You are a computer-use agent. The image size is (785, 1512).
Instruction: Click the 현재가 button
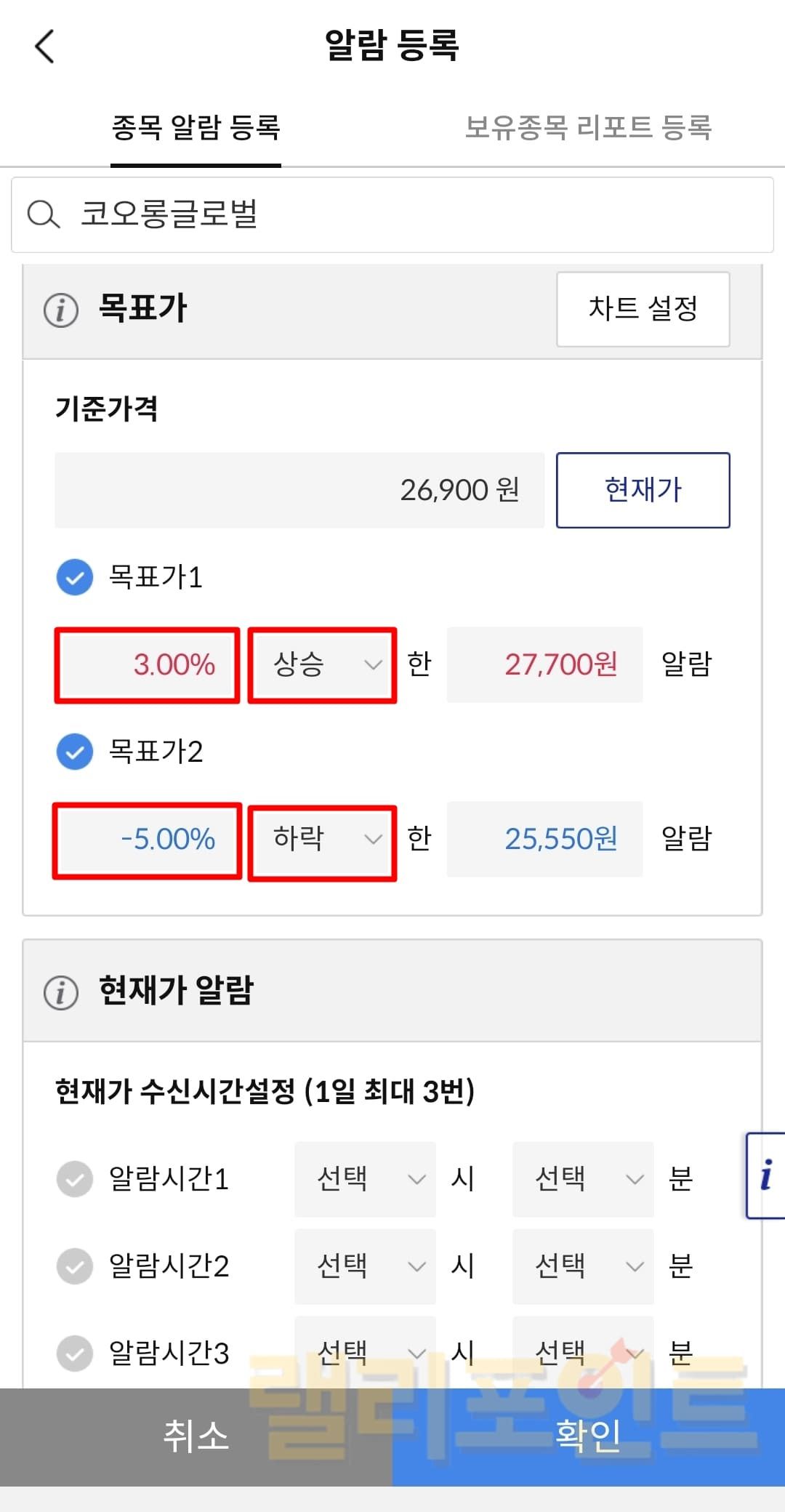tap(643, 490)
